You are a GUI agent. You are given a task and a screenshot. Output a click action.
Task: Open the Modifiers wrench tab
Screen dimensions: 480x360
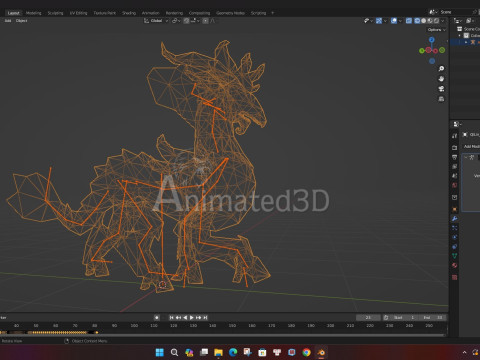coord(454,219)
